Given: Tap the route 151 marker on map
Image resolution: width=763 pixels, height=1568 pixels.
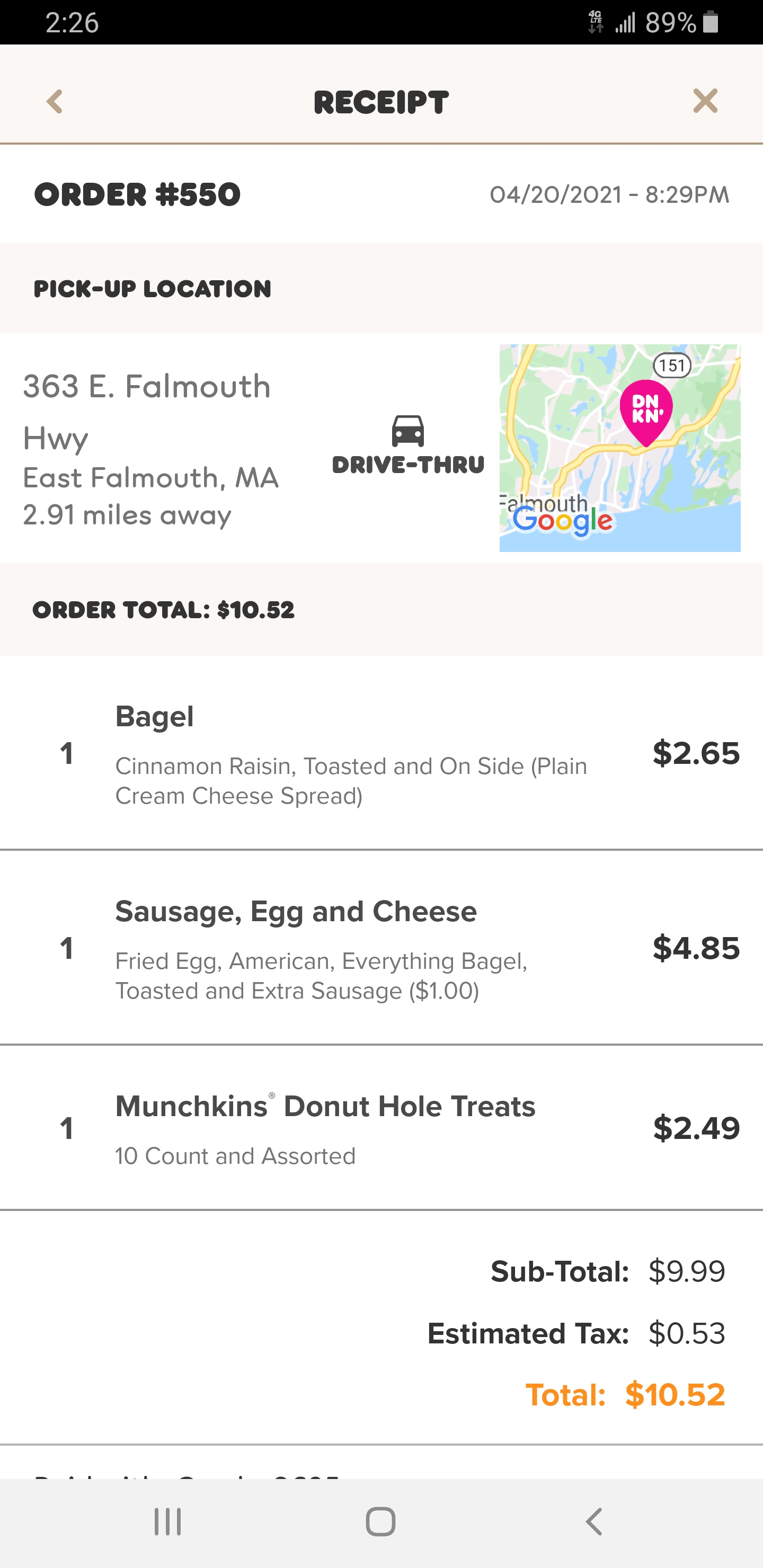Looking at the screenshot, I should point(672,365).
